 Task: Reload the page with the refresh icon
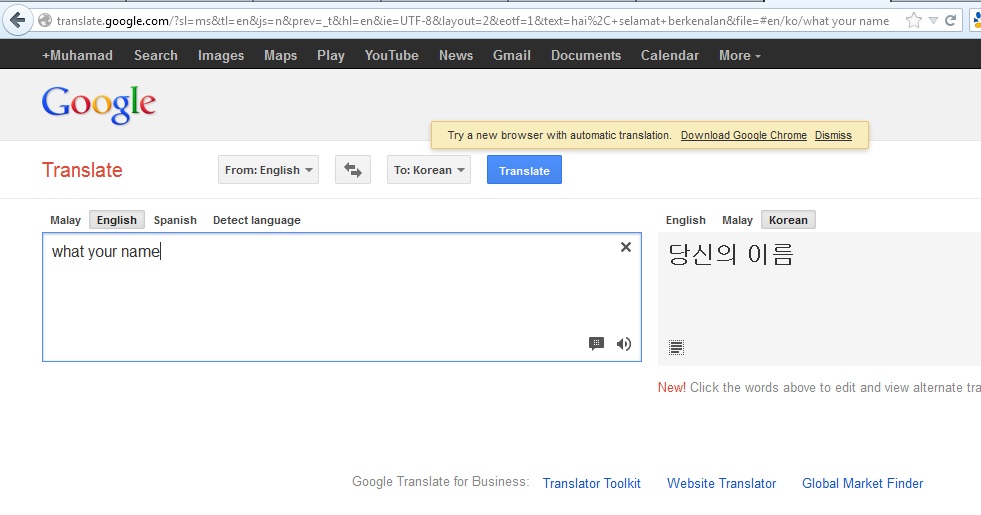[x=950, y=21]
